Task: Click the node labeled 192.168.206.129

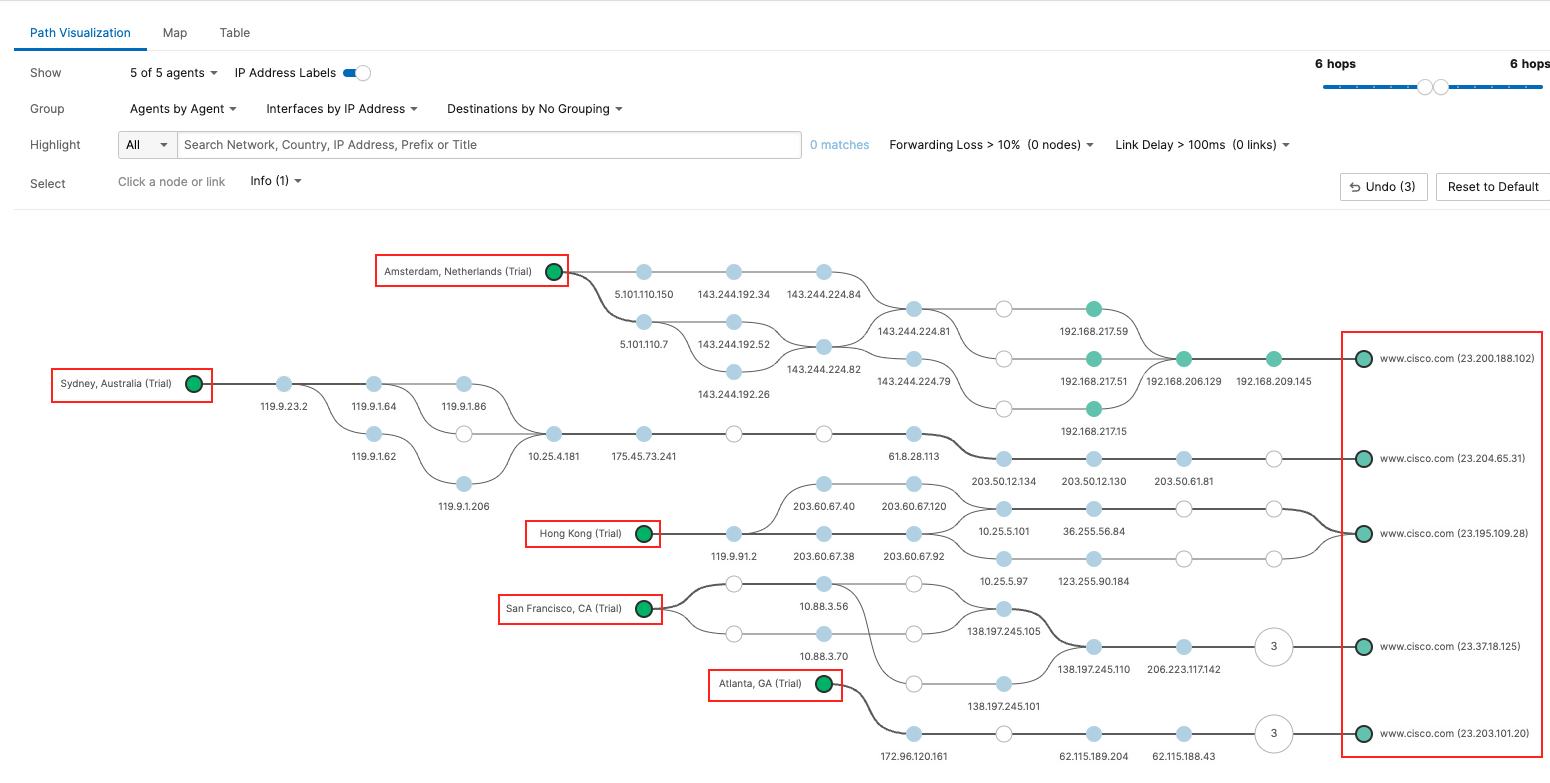Action: pyautogui.click(x=1184, y=359)
